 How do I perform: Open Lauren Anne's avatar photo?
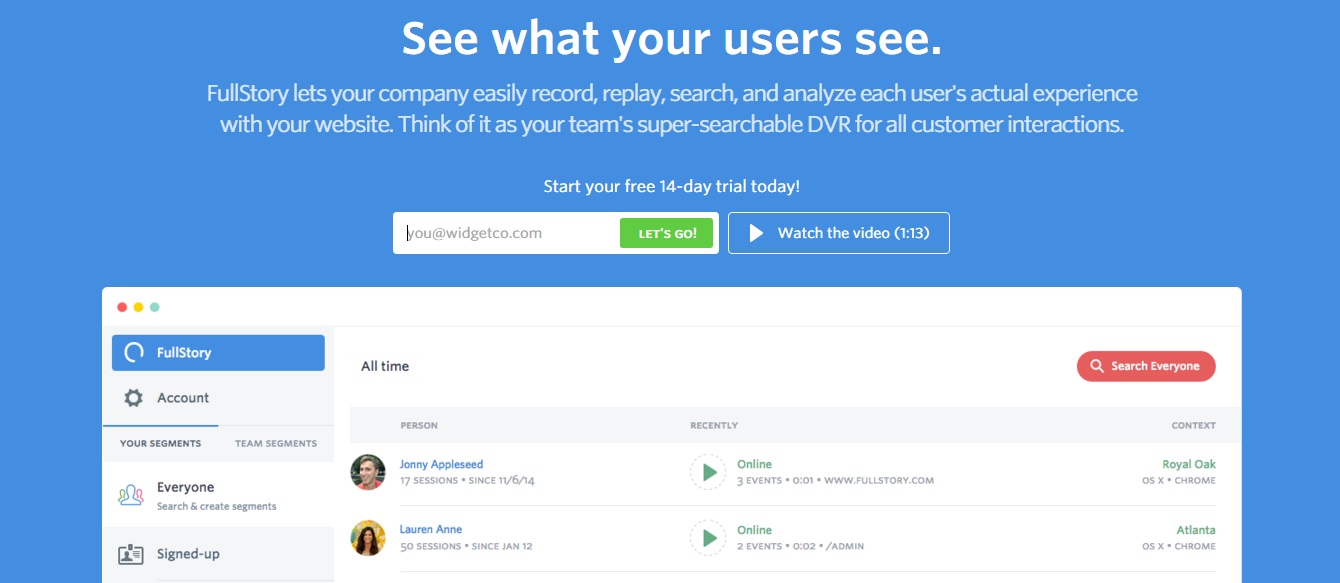368,538
